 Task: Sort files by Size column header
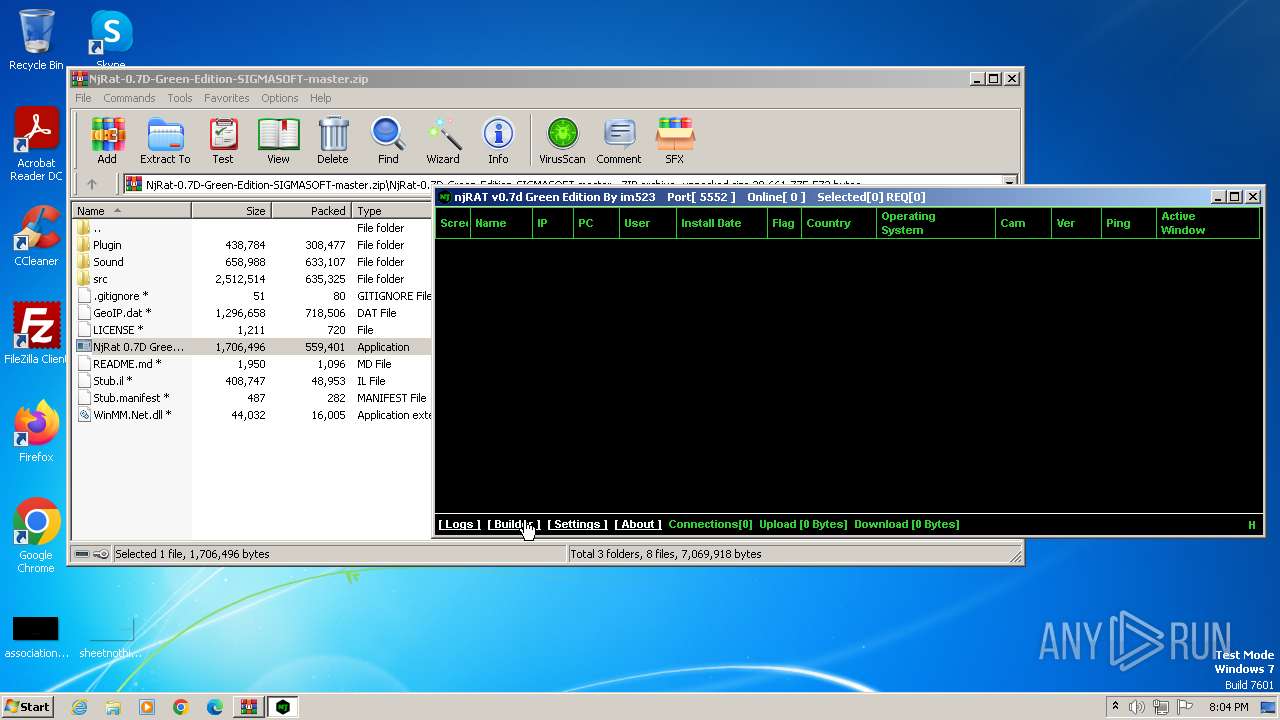click(x=231, y=211)
